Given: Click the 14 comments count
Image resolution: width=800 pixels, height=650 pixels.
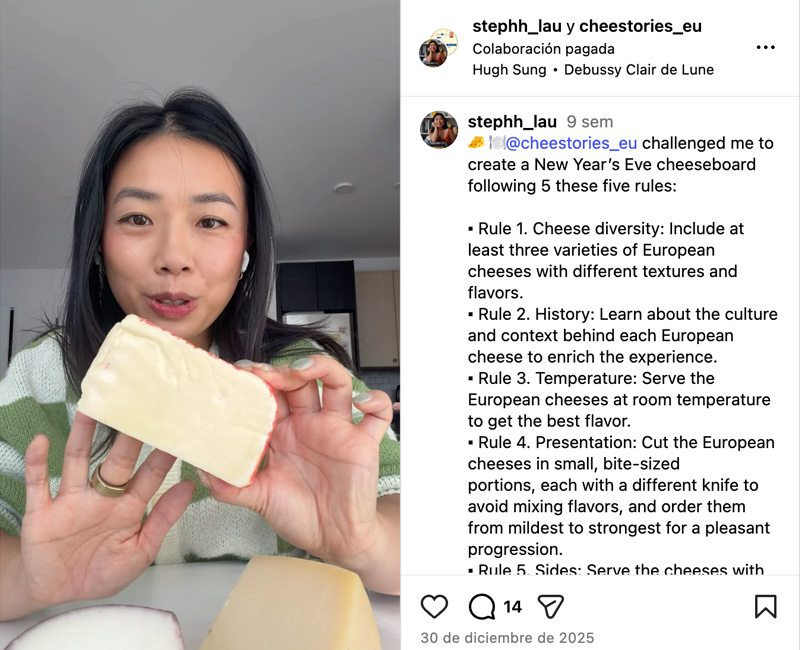Looking at the screenshot, I should pyautogui.click(x=512, y=607).
